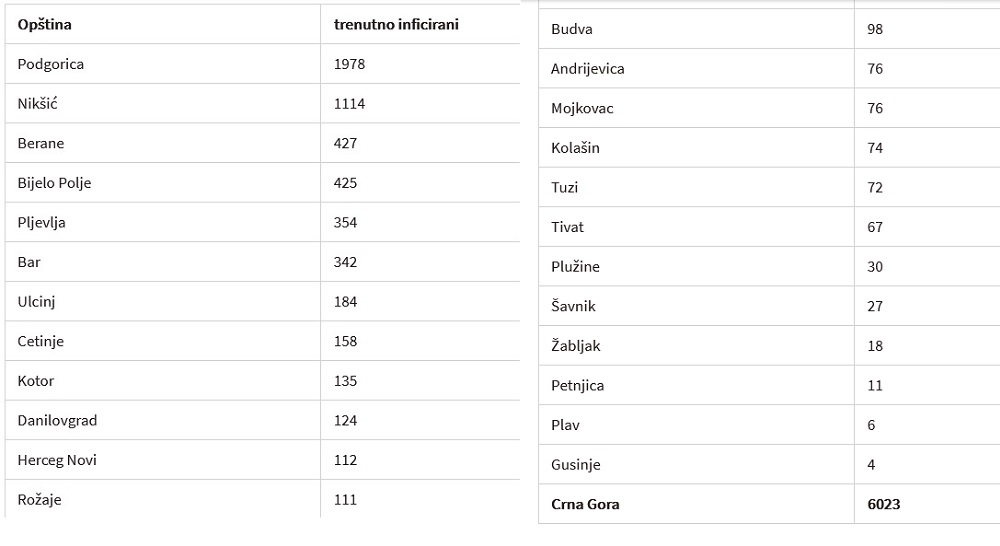
Task: Select the bold Crna Gora total label
Action: tap(585, 504)
